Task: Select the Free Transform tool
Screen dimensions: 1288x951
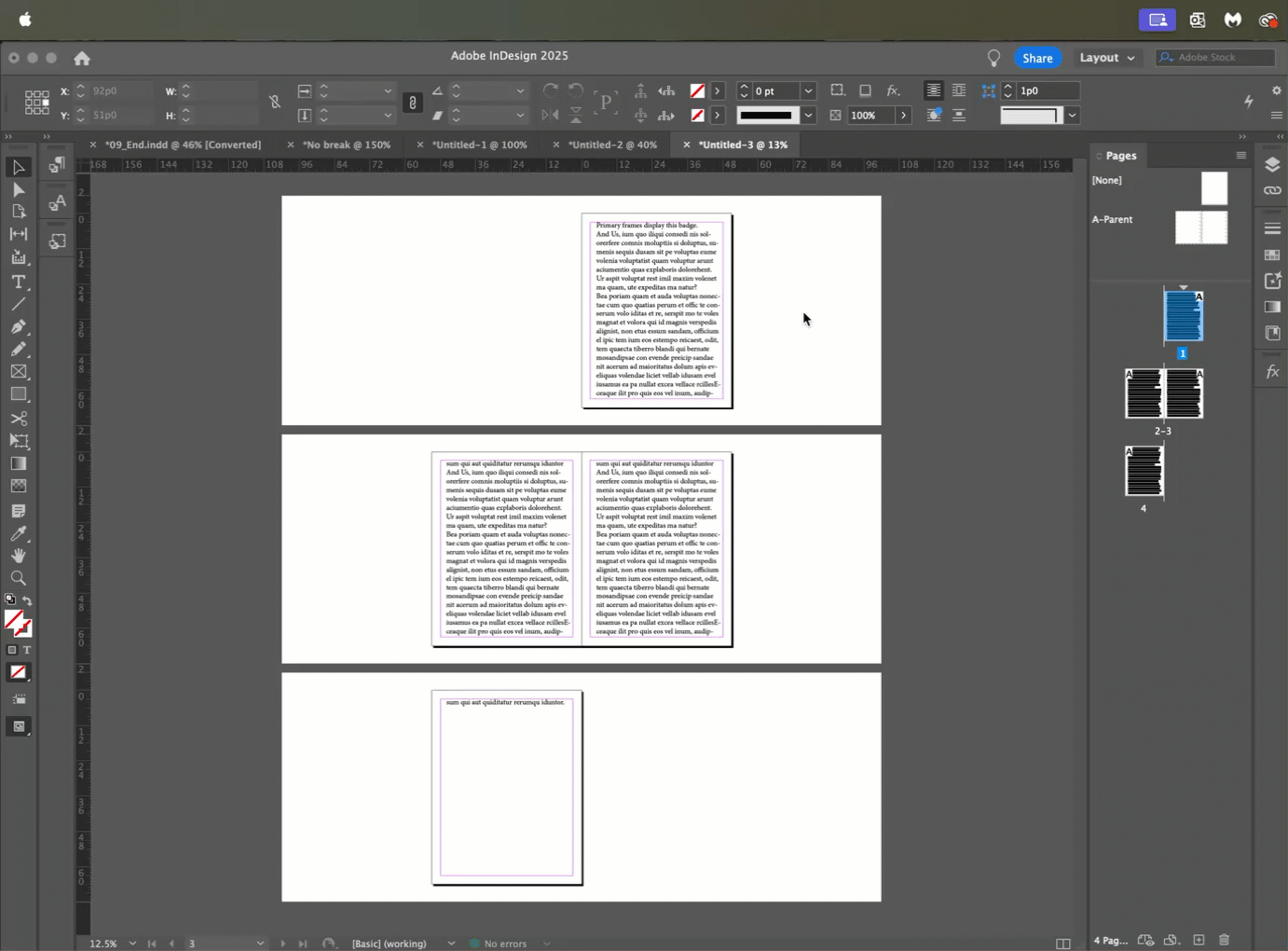Action: pyautogui.click(x=19, y=441)
